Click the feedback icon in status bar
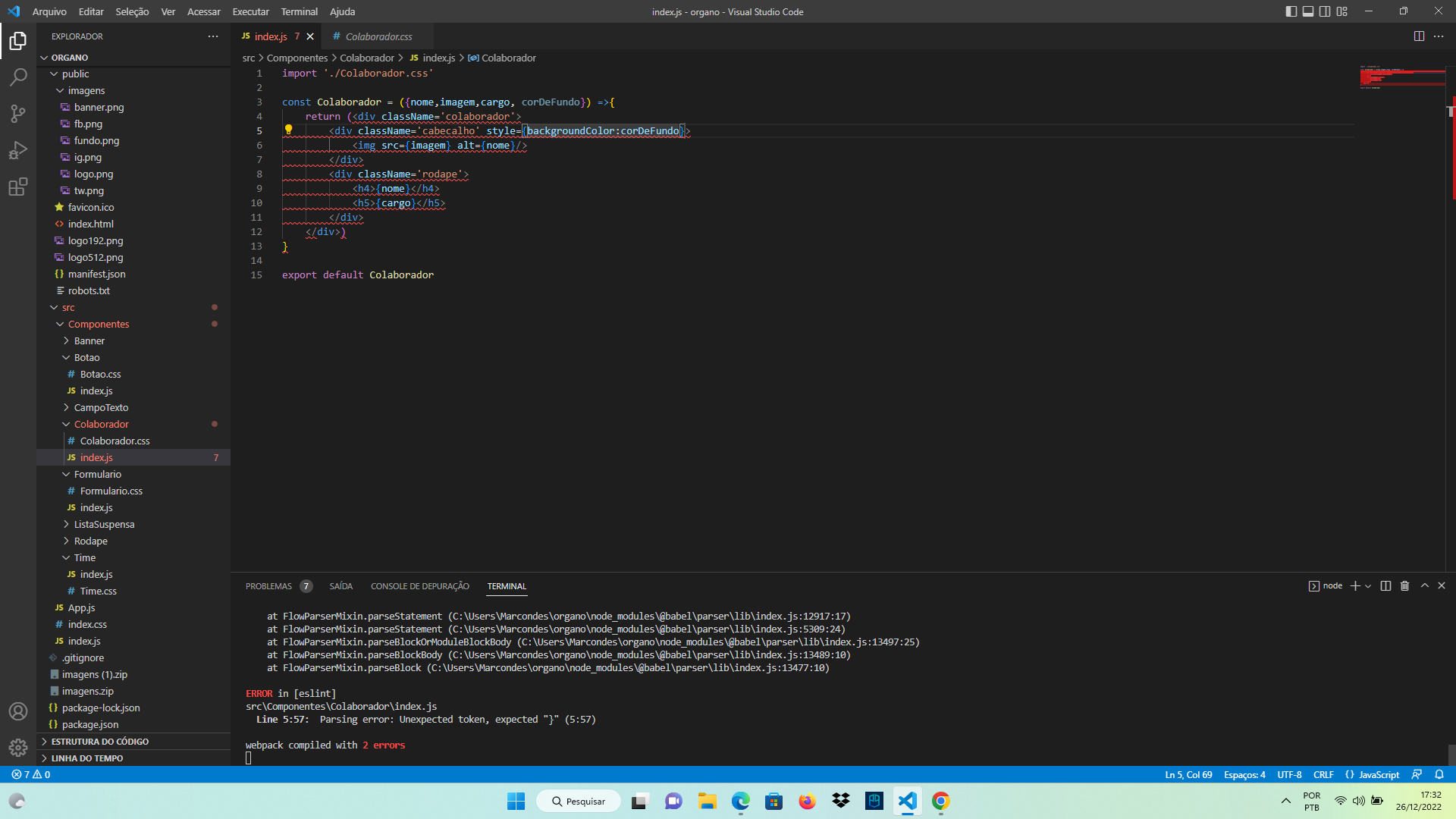Viewport: 1456px width, 819px height. click(x=1417, y=775)
